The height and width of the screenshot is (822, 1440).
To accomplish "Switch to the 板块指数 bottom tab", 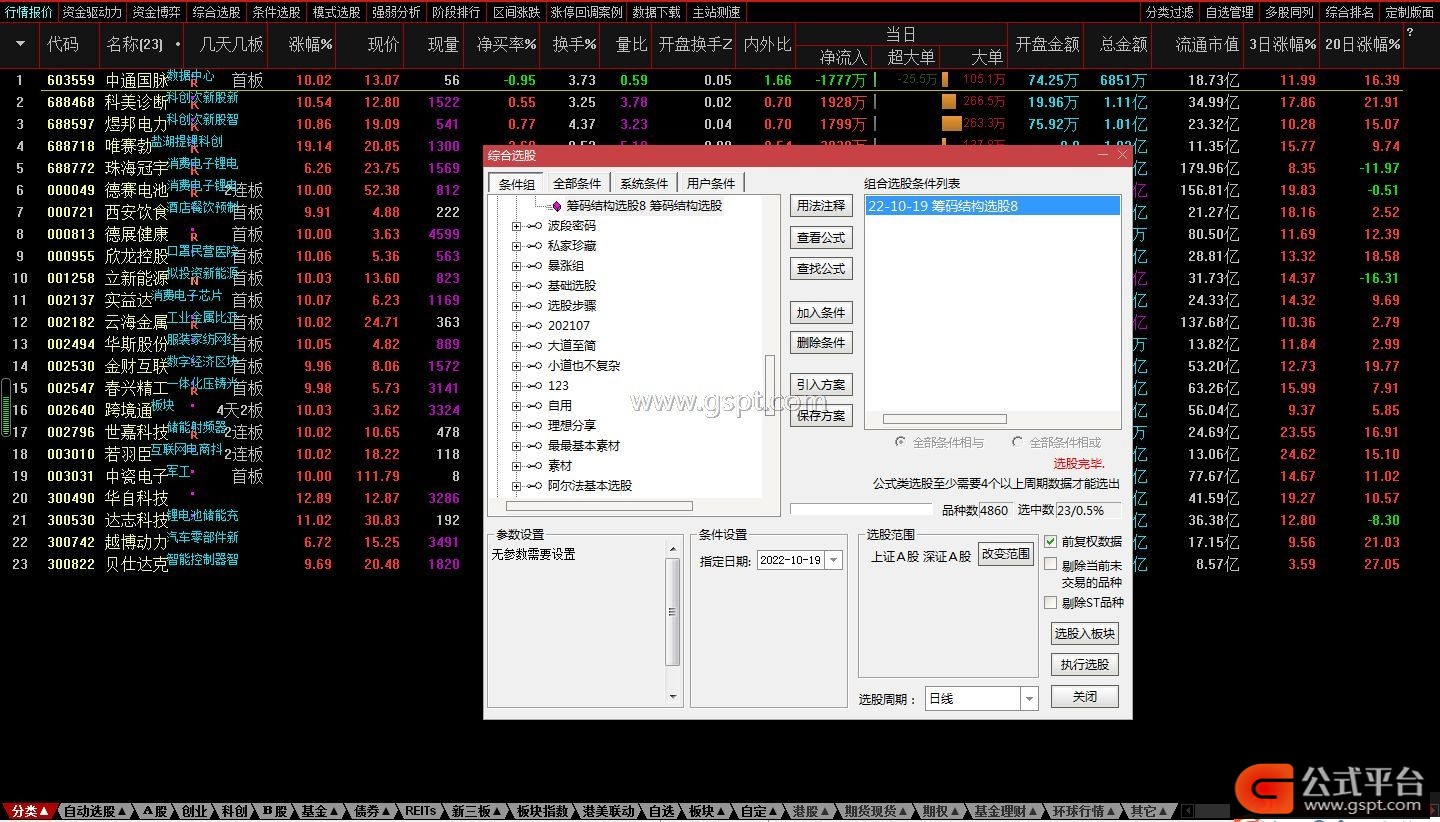I will tap(543, 811).
